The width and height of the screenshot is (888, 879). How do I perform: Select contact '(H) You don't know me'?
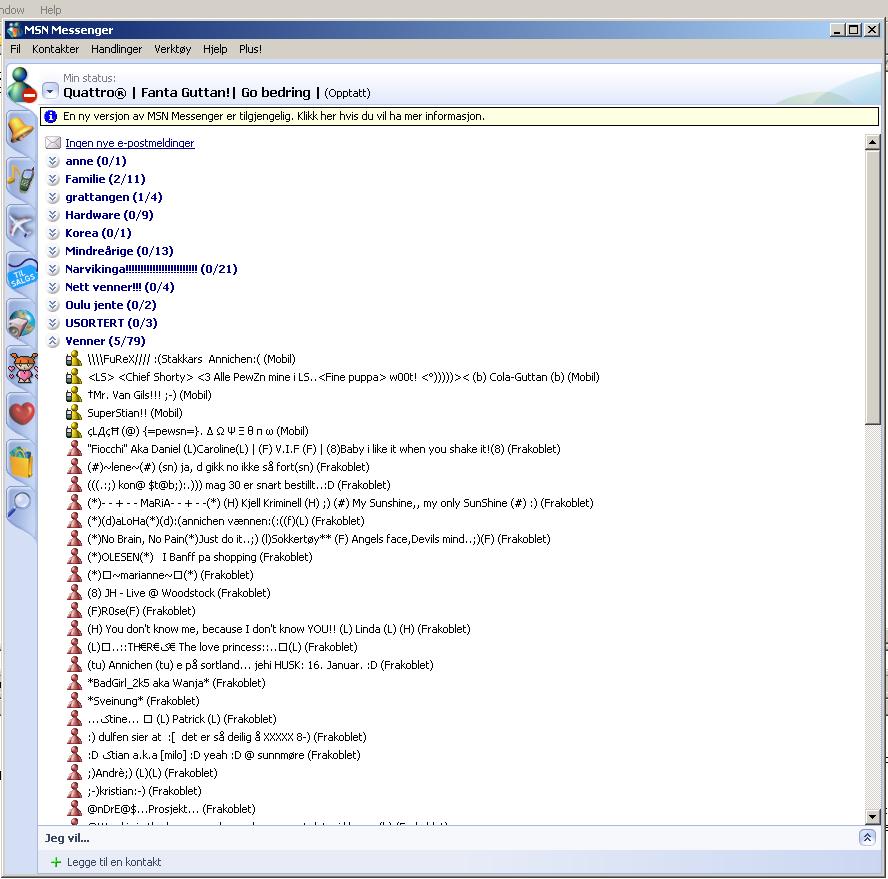coord(279,629)
